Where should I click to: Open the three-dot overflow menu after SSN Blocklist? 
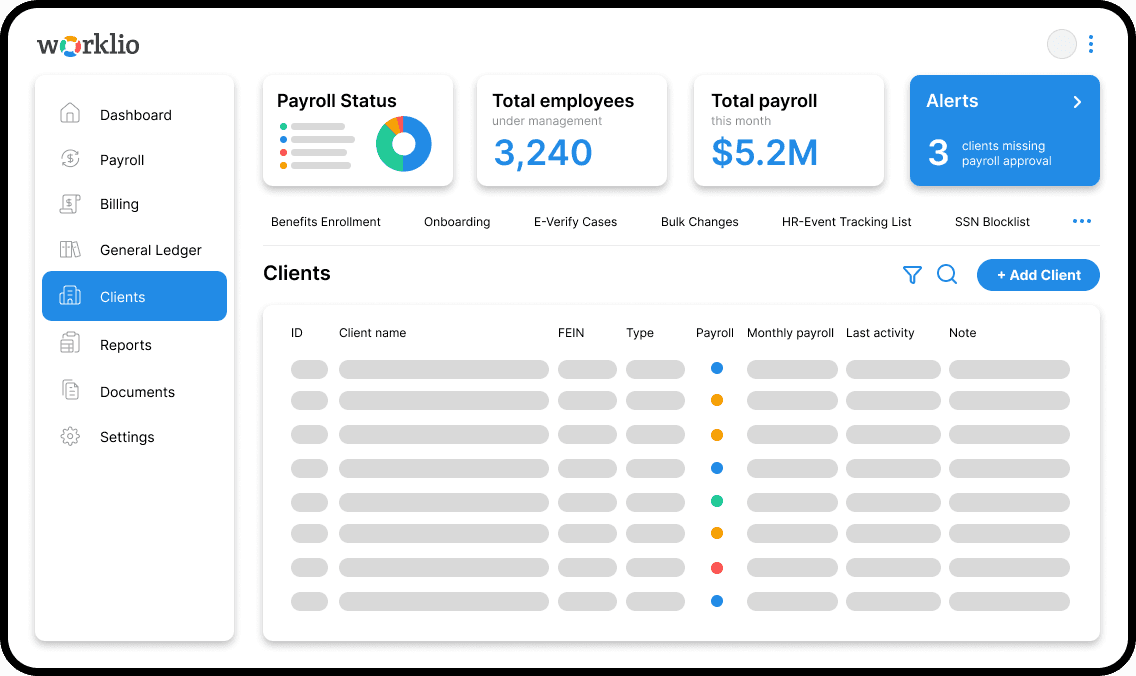[1081, 221]
